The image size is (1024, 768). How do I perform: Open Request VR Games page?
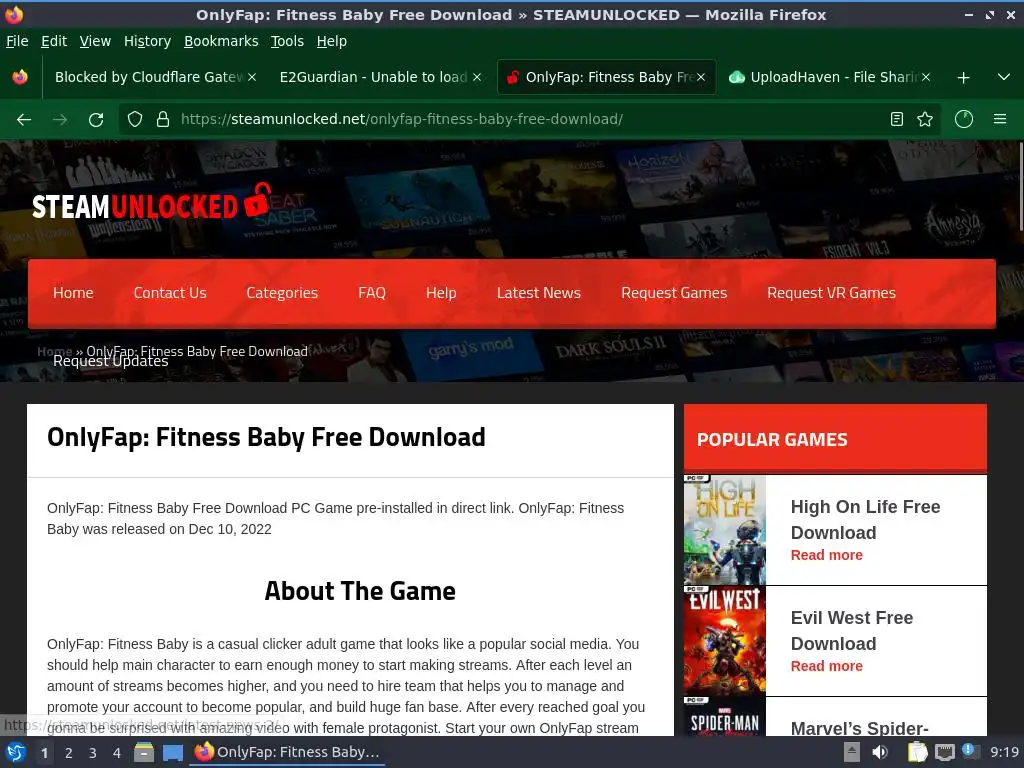831,293
